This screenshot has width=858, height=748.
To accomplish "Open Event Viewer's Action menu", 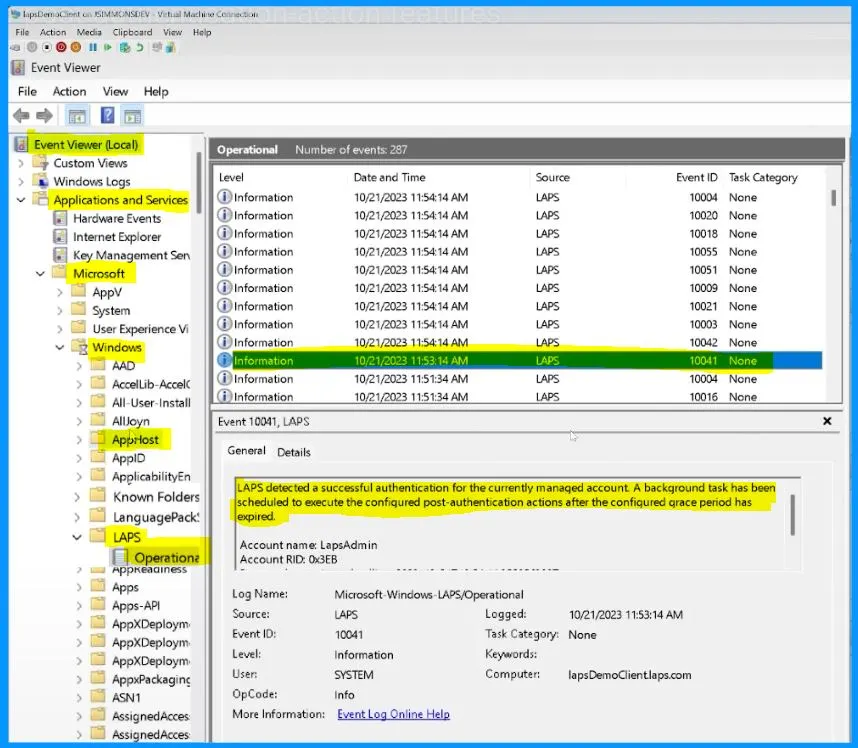I will tap(69, 91).
